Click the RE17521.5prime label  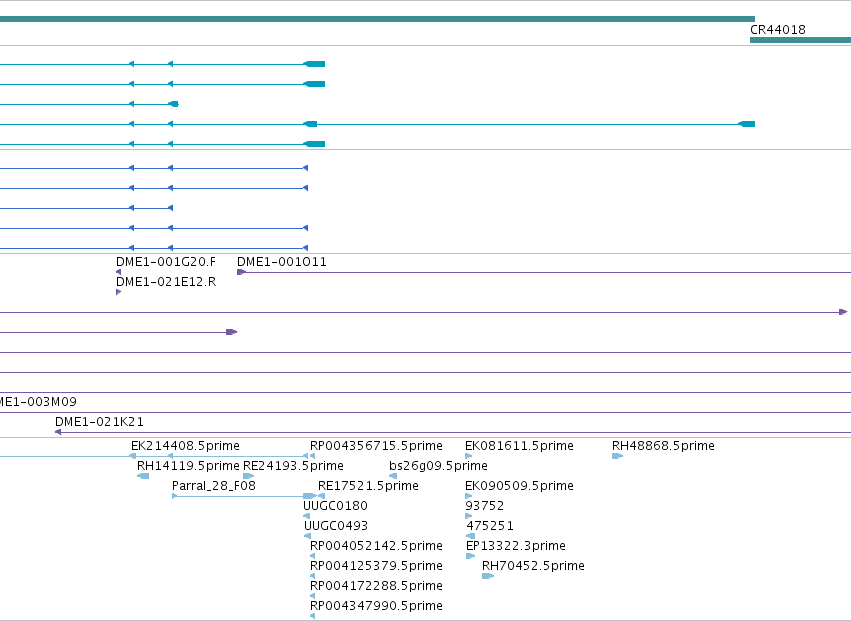(368, 486)
